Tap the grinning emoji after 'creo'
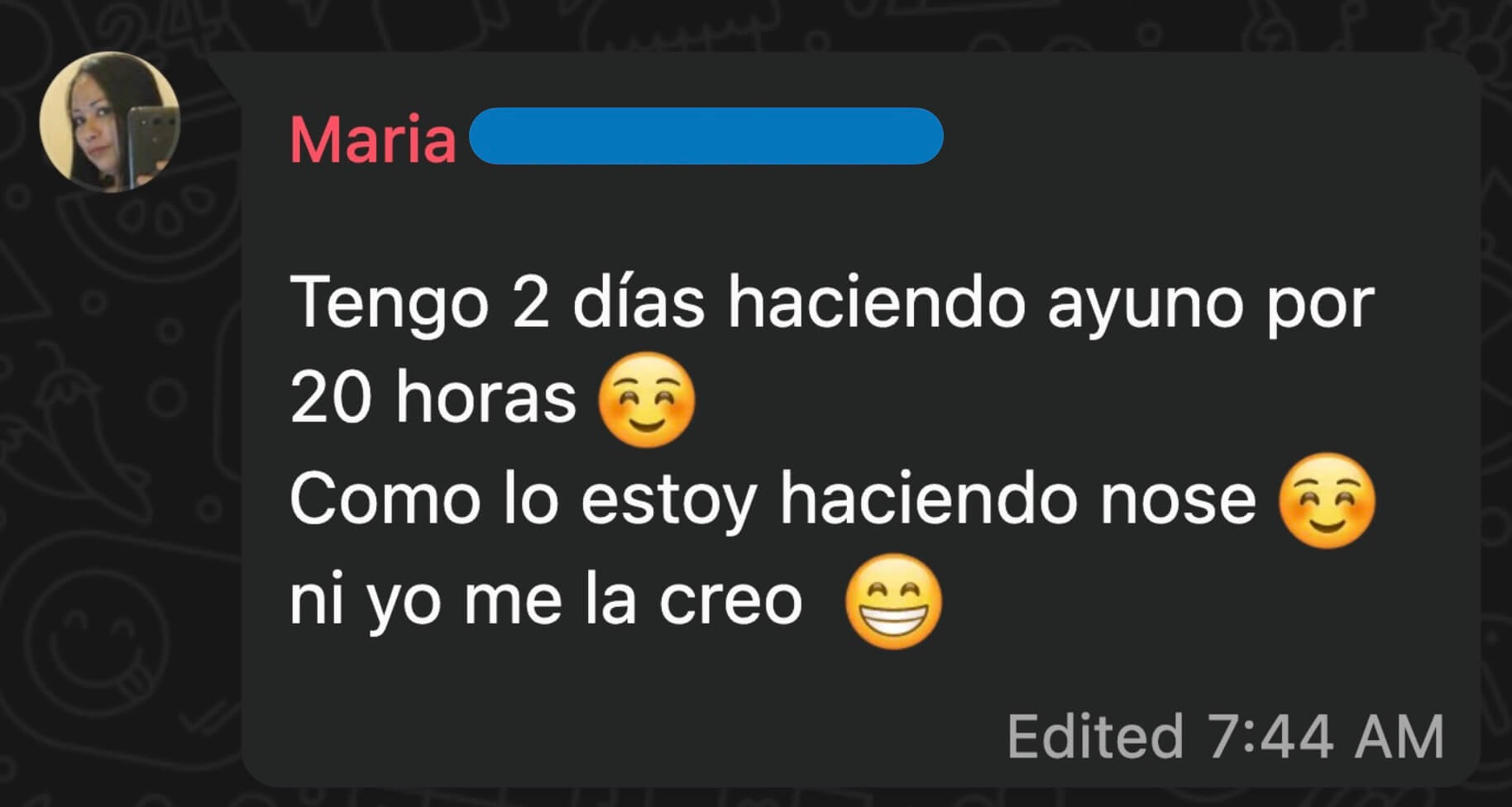 [x=893, y=600]
